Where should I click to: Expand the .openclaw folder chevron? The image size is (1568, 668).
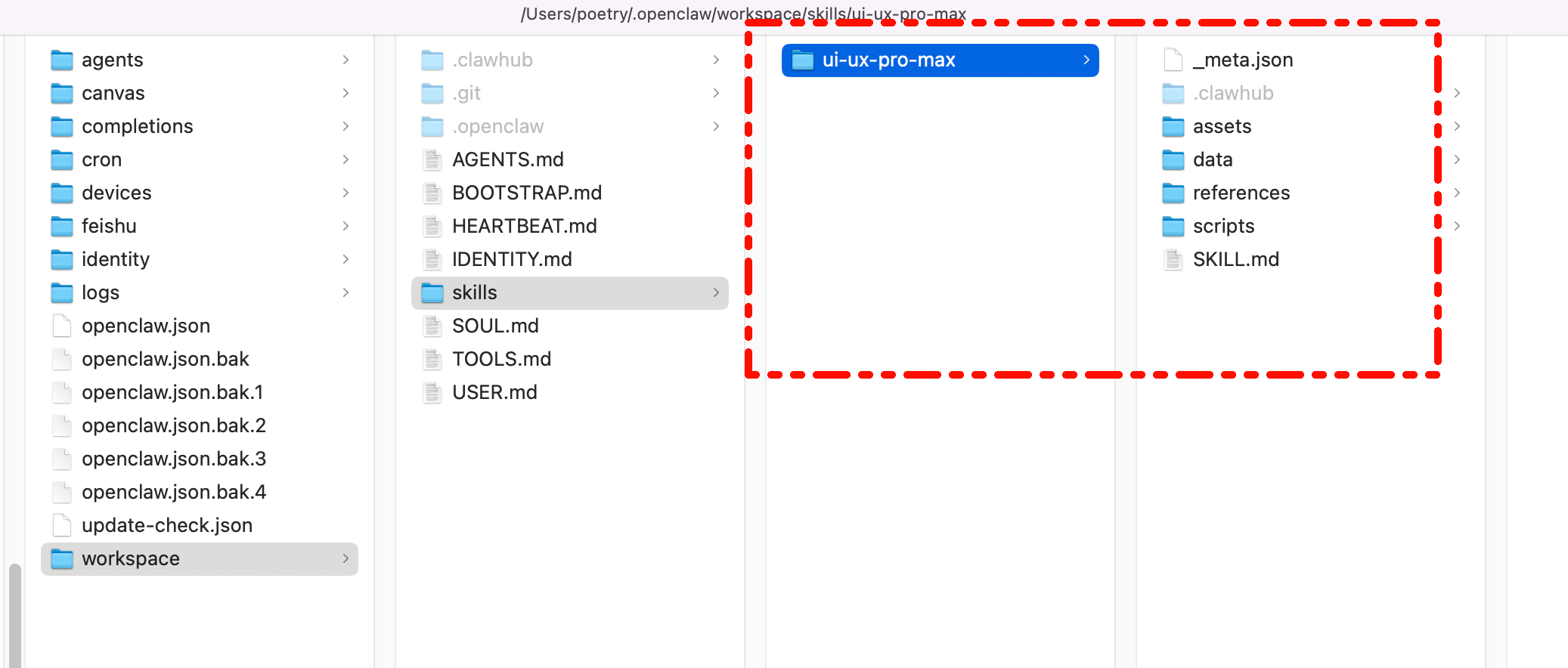[716, 126]
